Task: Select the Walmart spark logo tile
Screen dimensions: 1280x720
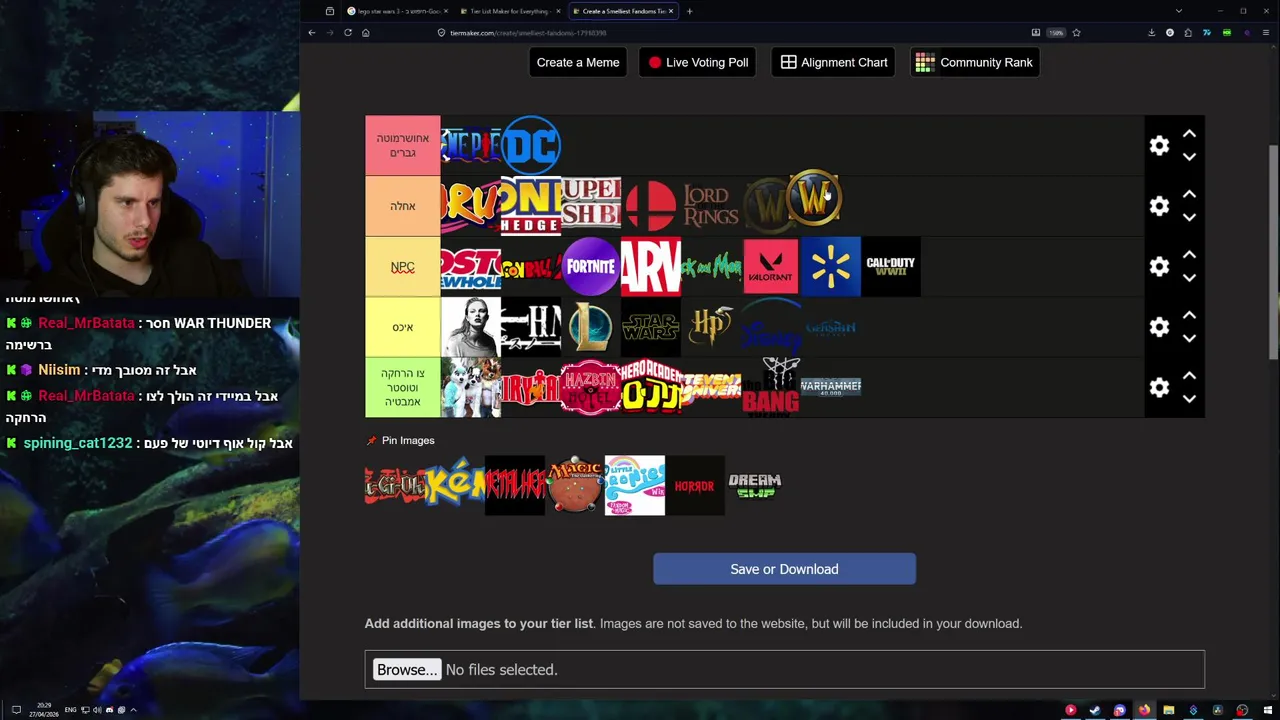Action: (x=831, y=267)
